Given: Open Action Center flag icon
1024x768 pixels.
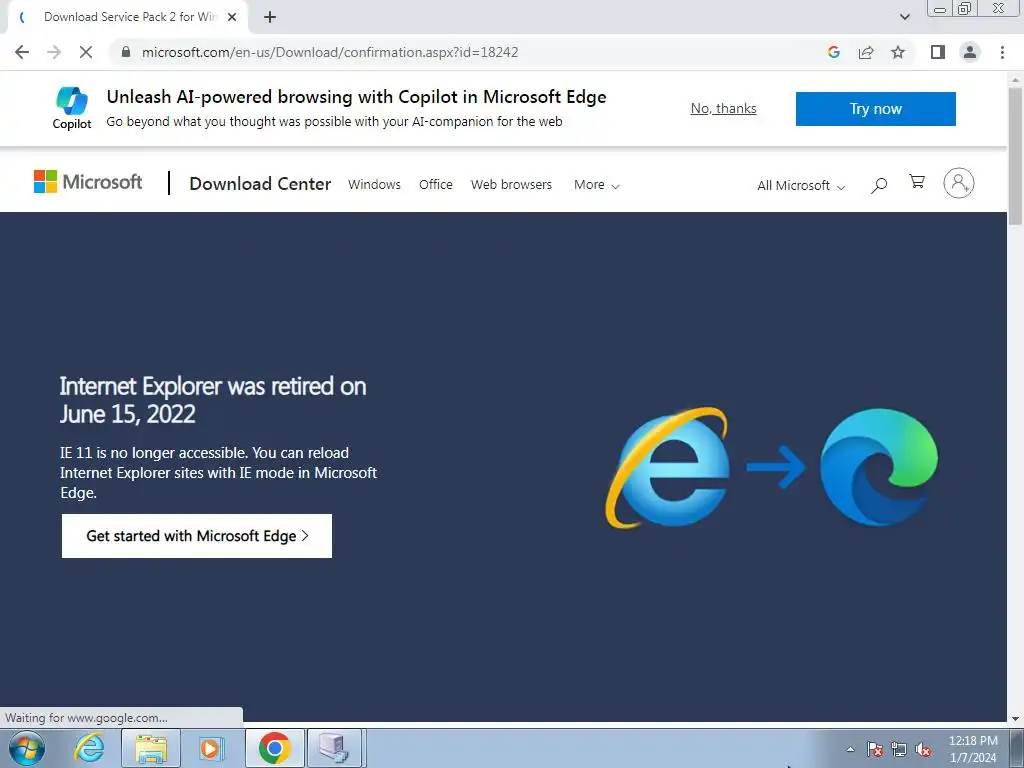Looking at the screenshot, I should 875,749.
